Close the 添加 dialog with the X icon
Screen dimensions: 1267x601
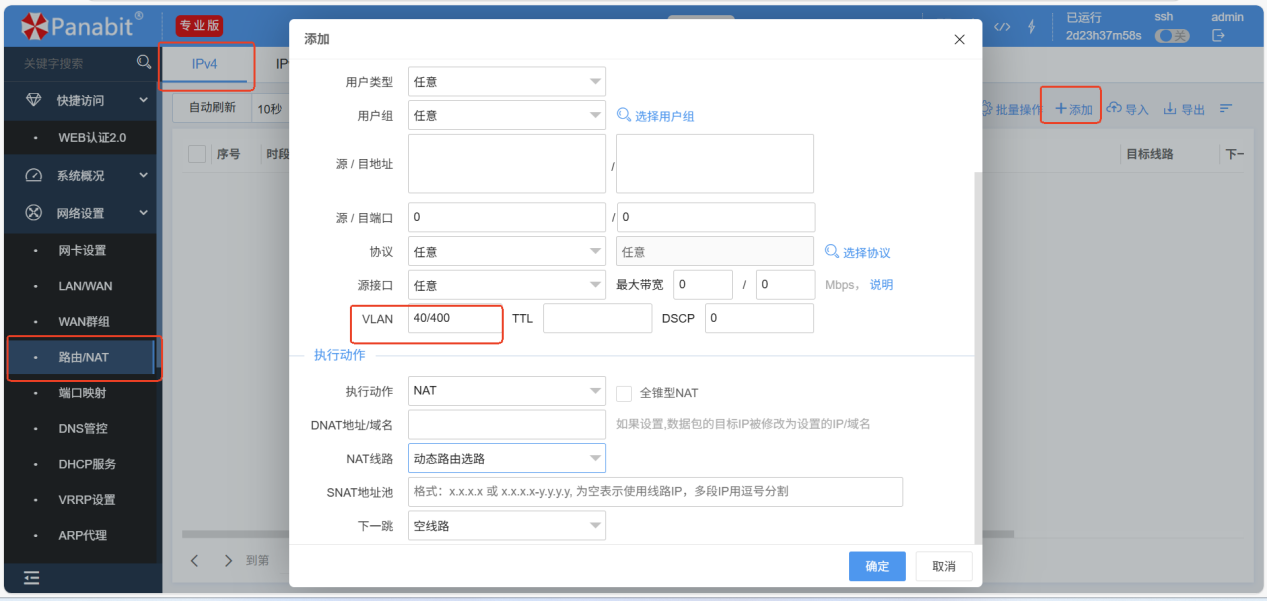tap(959, 39)
